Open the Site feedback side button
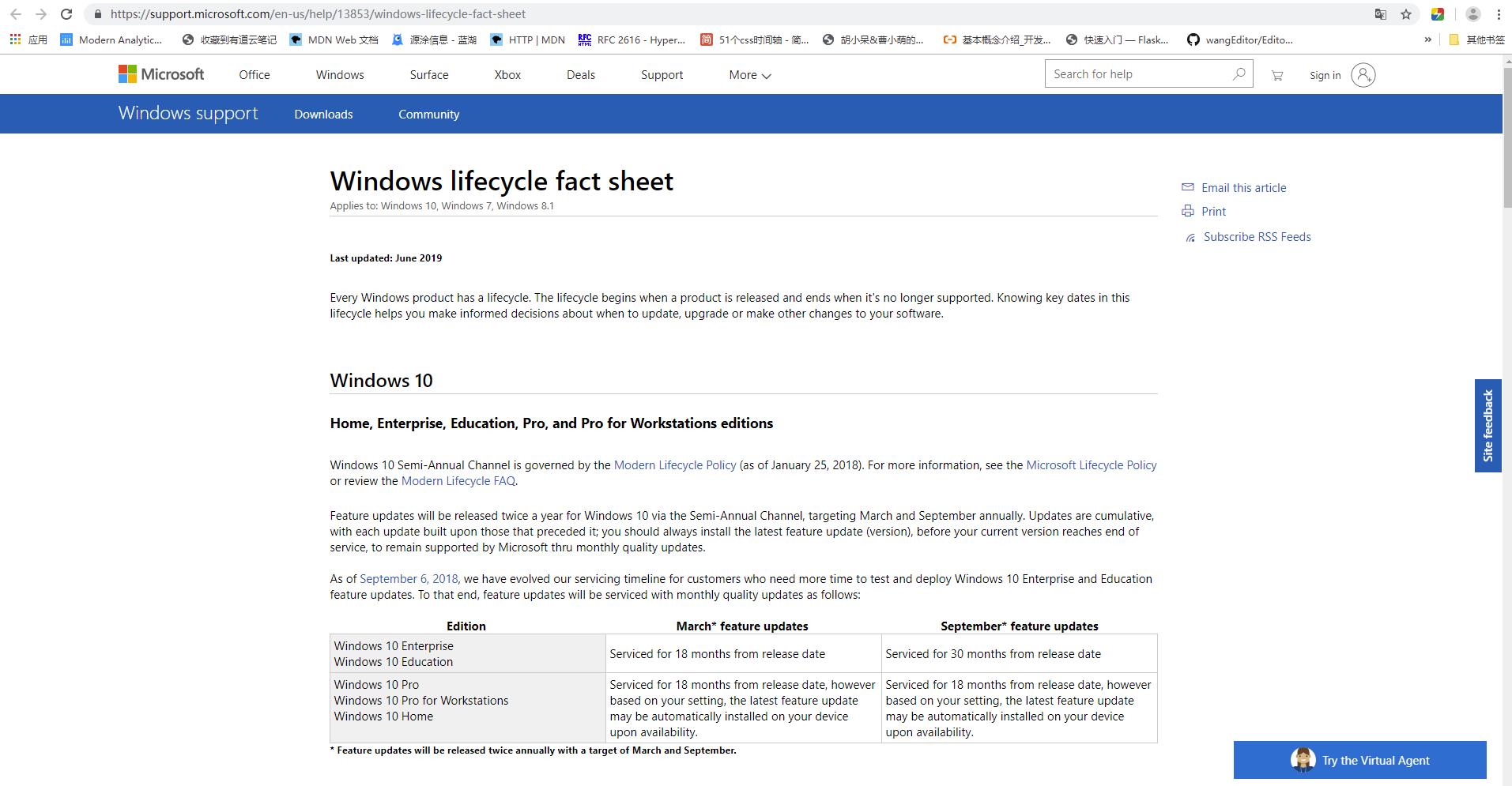 click(x=1487, y=426)
